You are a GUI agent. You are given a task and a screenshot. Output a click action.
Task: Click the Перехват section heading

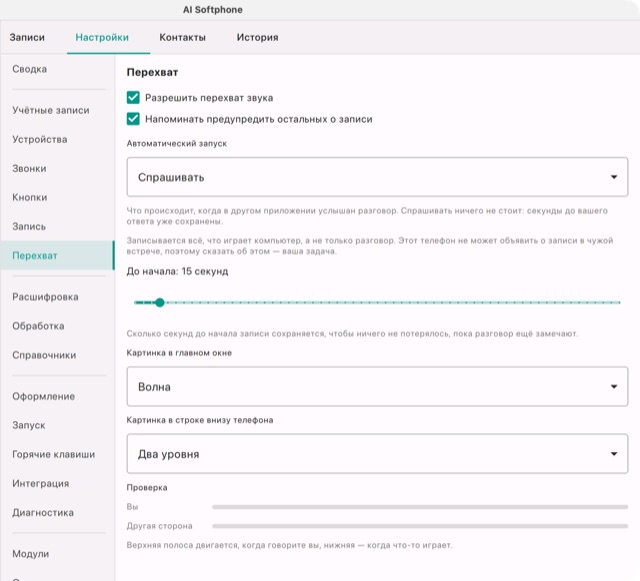tap(152, 72)
